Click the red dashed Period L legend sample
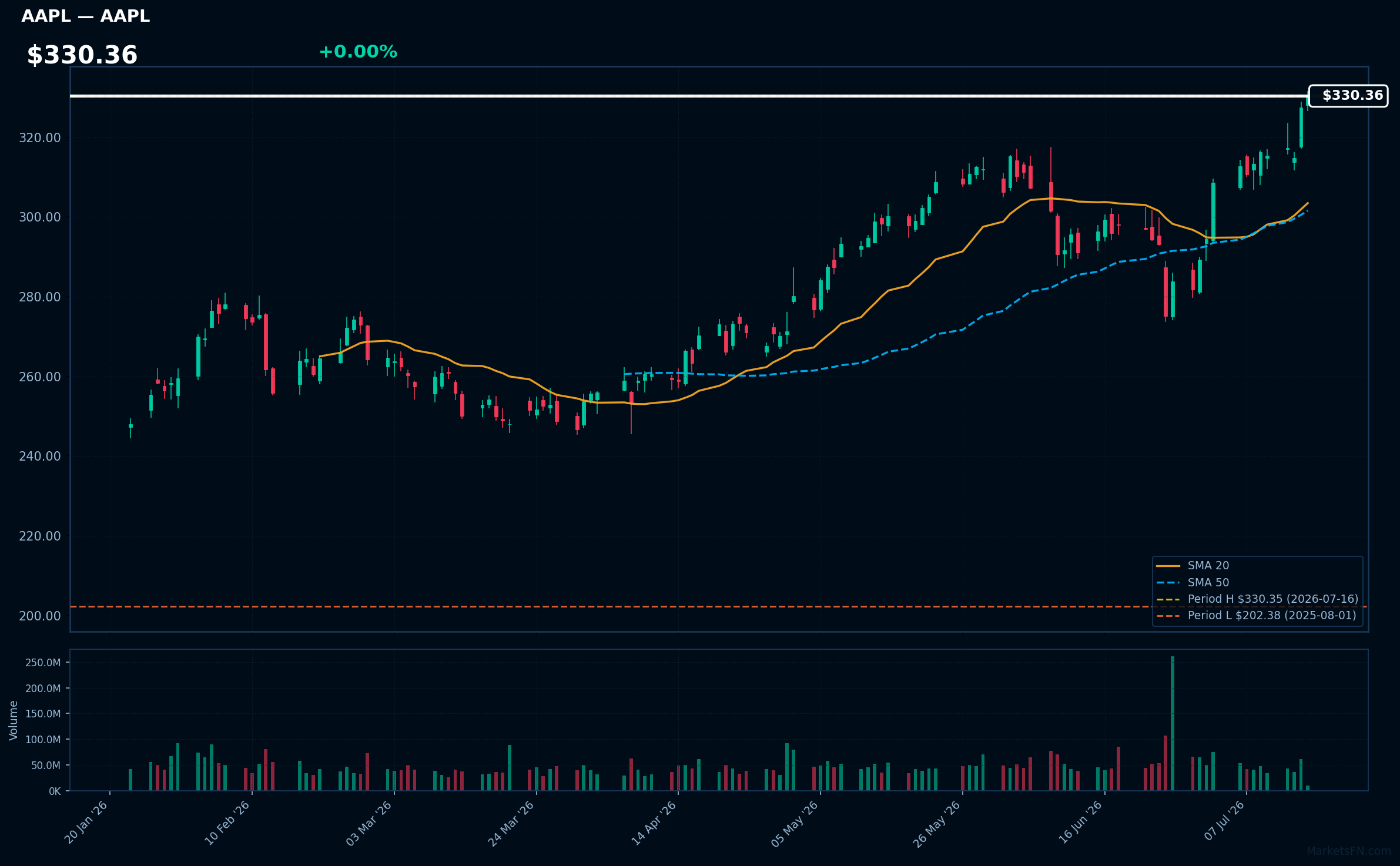Screen dimensions: 1400x866 pos(1168,616)
